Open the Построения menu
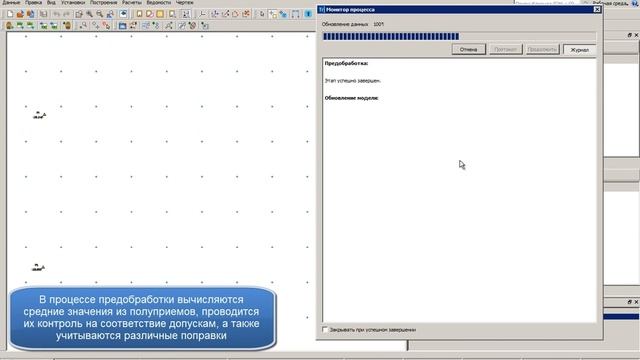 [x=103, y=2]
